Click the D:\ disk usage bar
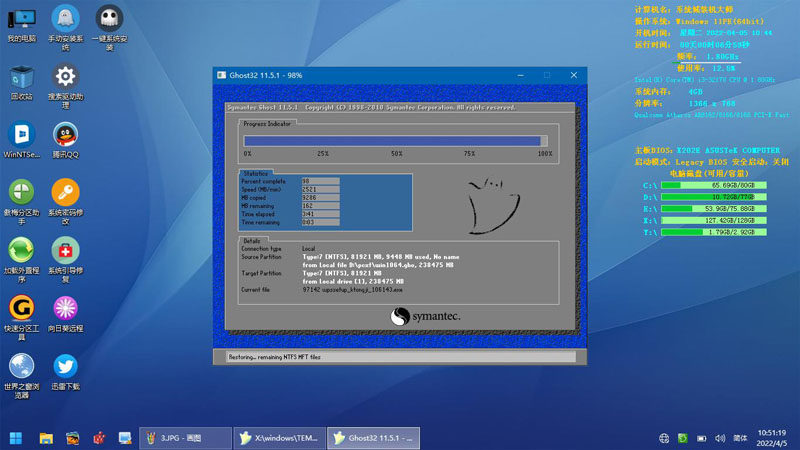800x450 pixels. [x=713, y=197]
